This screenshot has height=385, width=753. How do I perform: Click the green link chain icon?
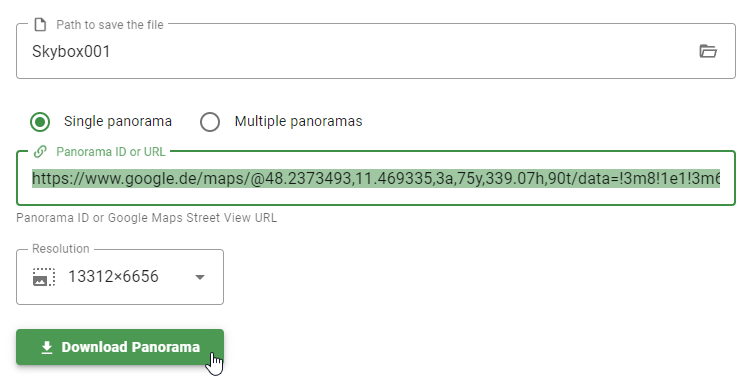click(40, 152)
